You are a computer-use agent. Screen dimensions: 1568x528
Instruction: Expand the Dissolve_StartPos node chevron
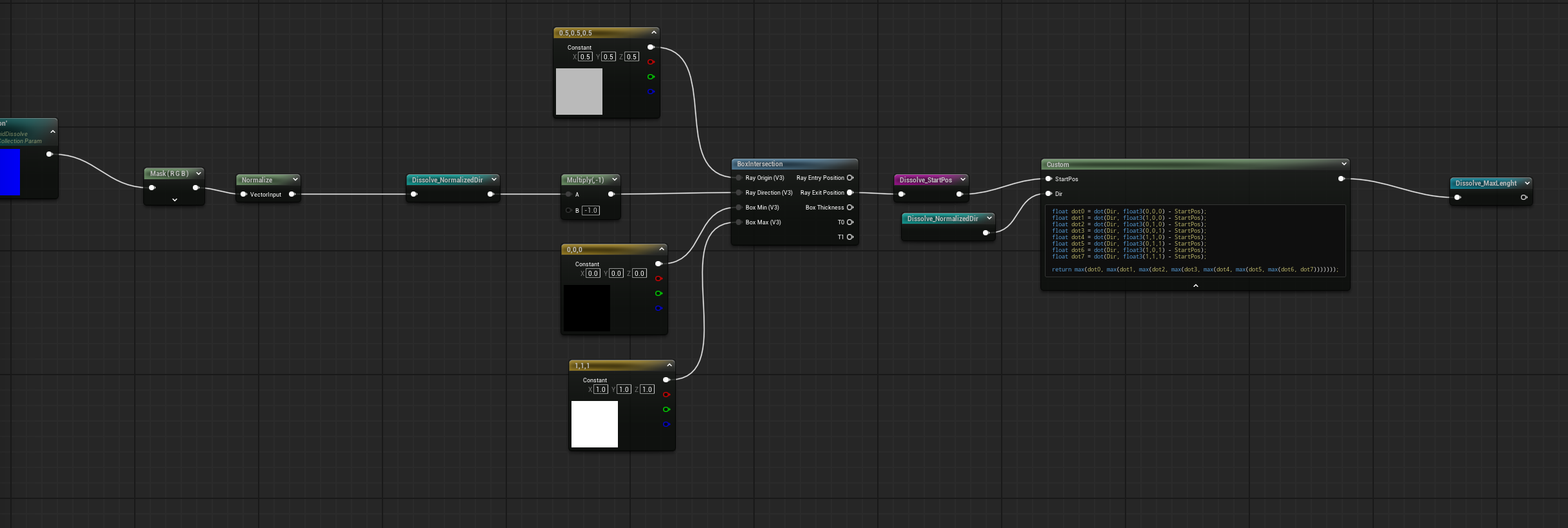[962, 179]
